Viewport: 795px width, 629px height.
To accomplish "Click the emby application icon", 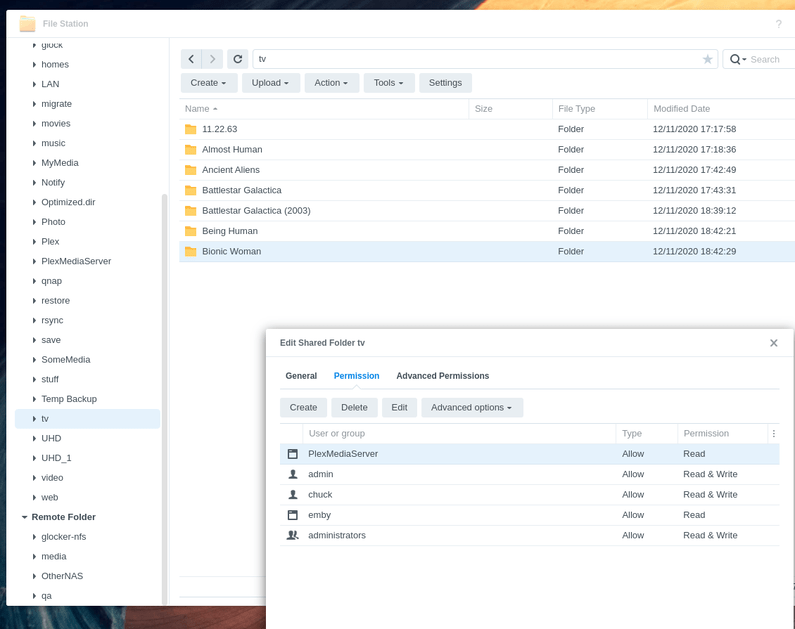I will click(293, 515).
